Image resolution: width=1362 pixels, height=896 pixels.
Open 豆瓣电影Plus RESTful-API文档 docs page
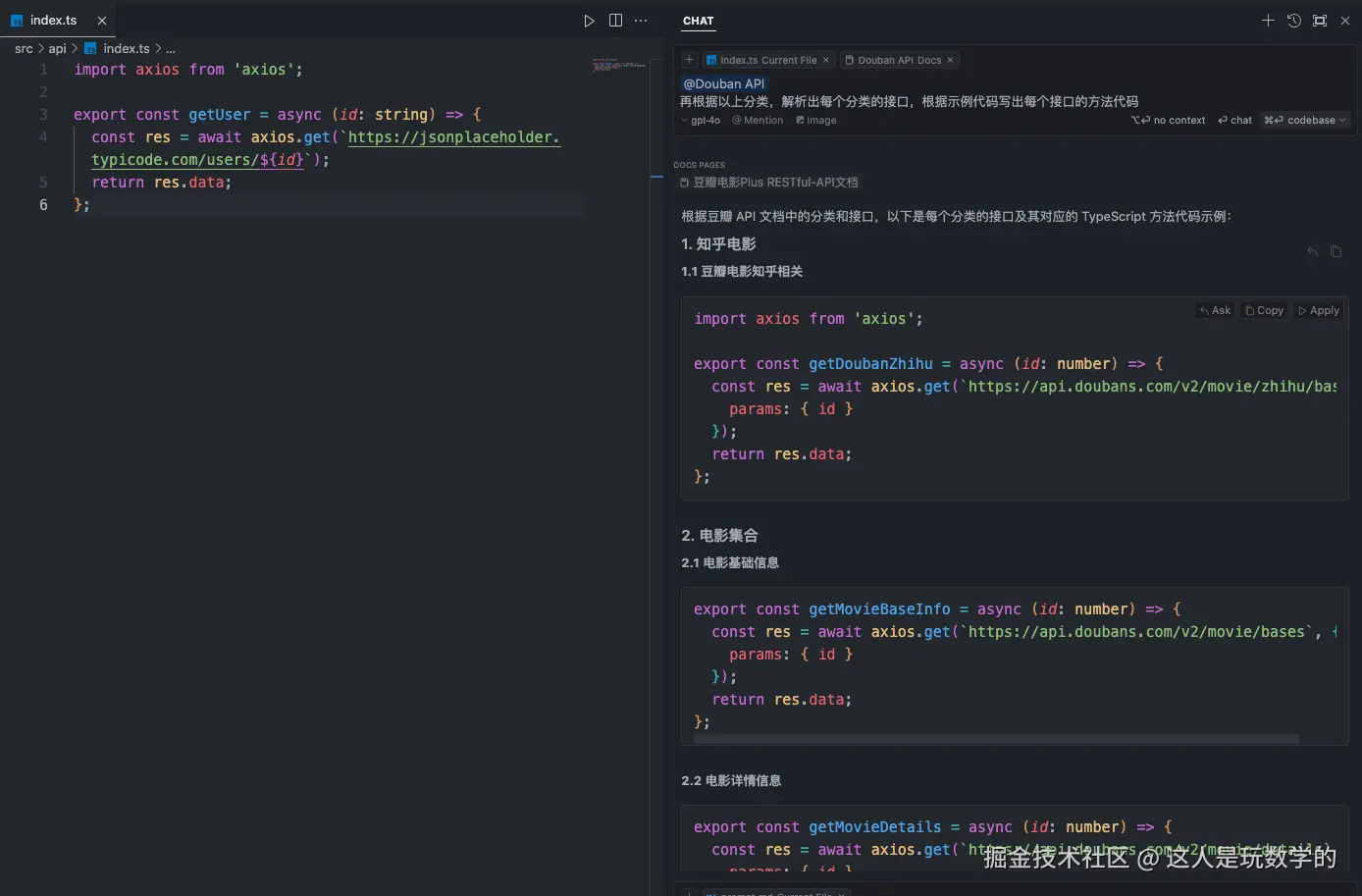click(x=770, y=183)
